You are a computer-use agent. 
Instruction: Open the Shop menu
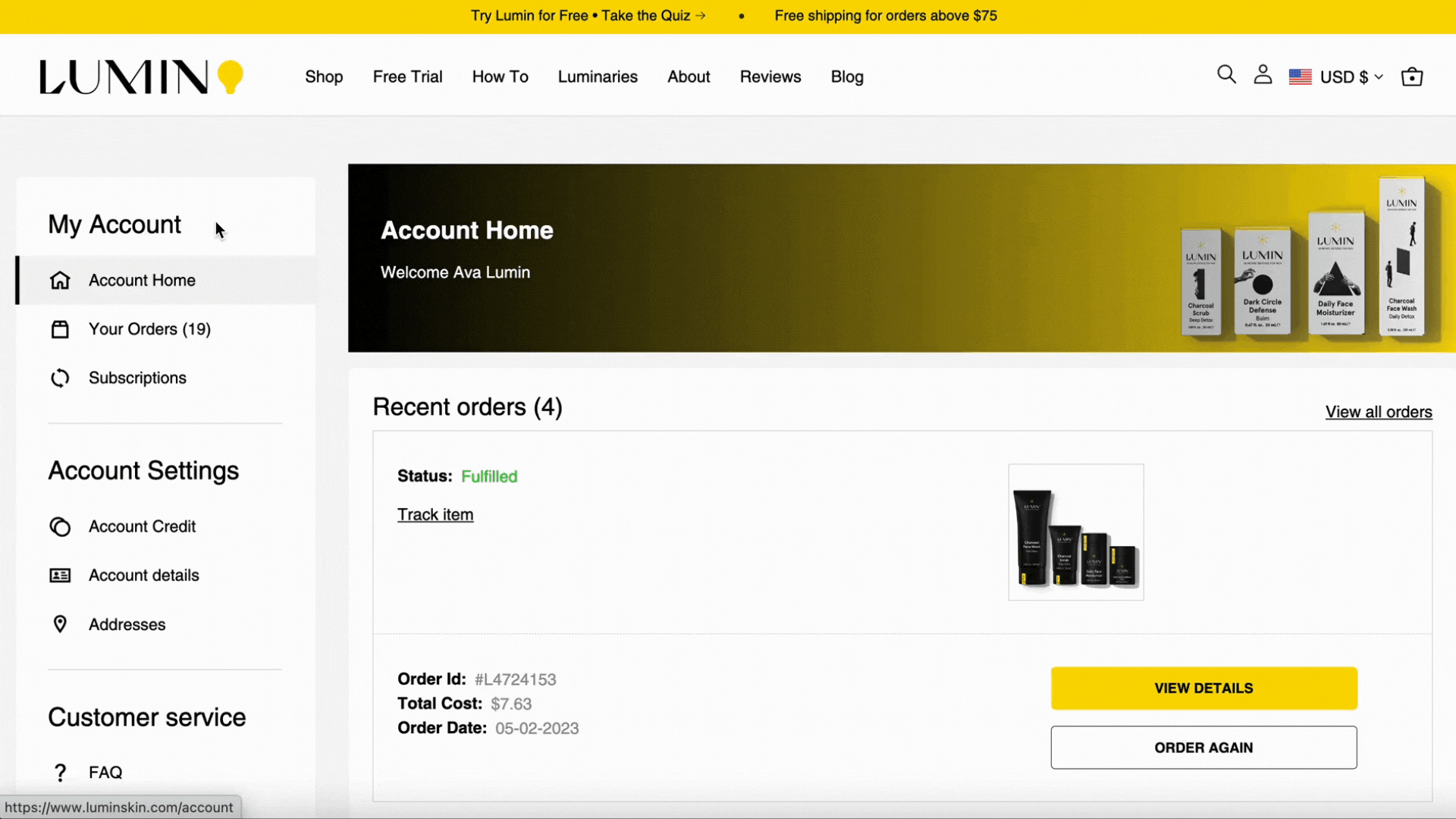[324, 77]
